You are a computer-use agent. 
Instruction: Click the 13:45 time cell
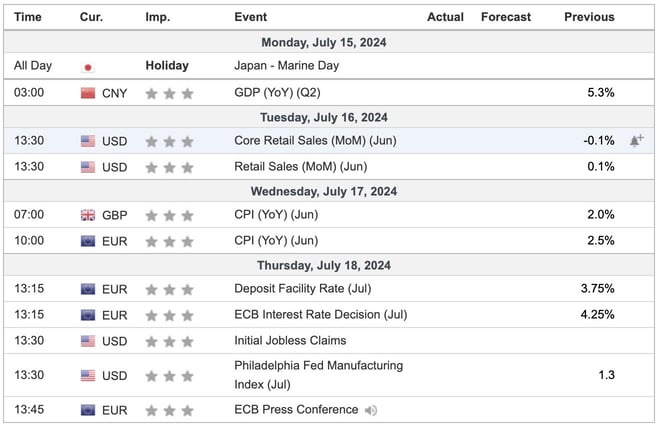click(x=29, y=410)
